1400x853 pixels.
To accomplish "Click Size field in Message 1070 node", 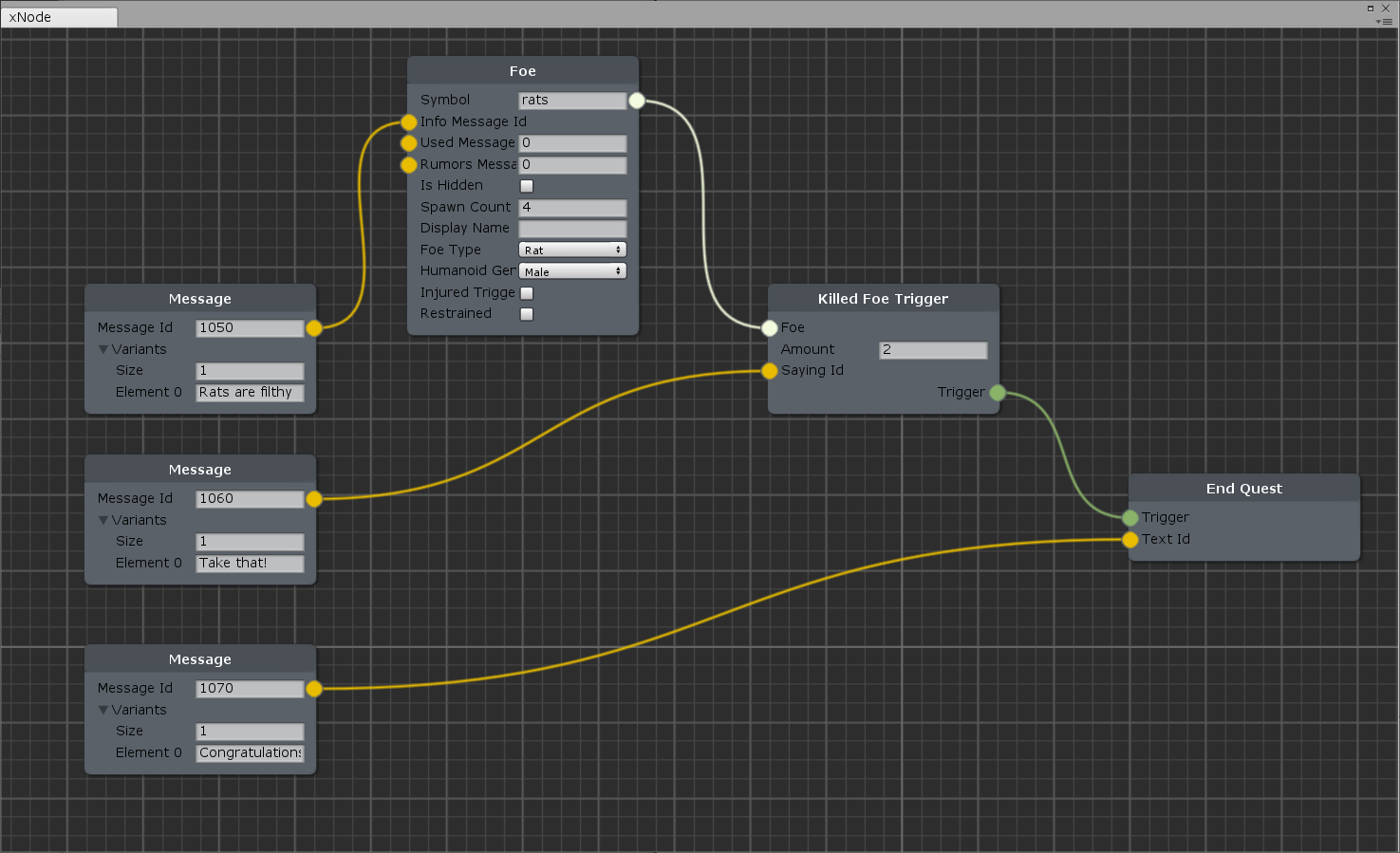I will tap(250, 732).
